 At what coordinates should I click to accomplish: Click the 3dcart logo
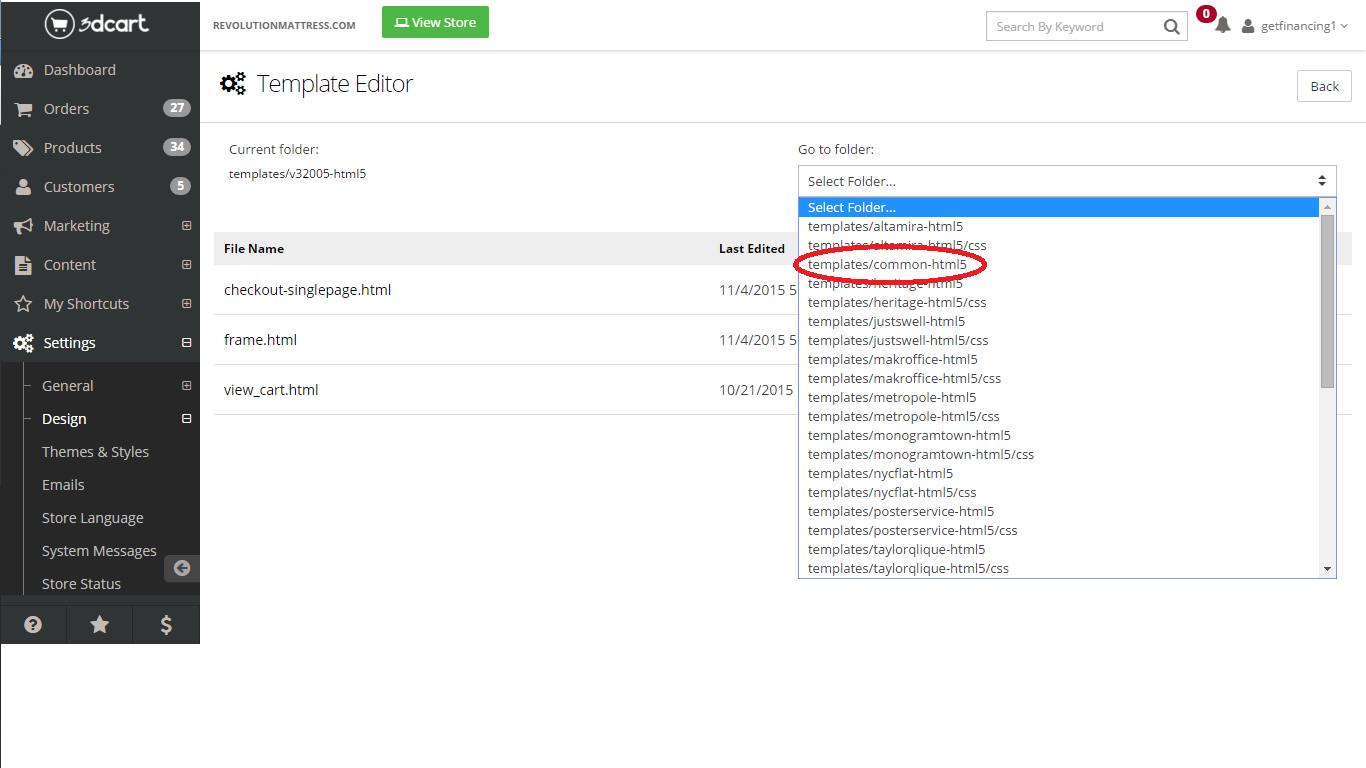[96, 24]
